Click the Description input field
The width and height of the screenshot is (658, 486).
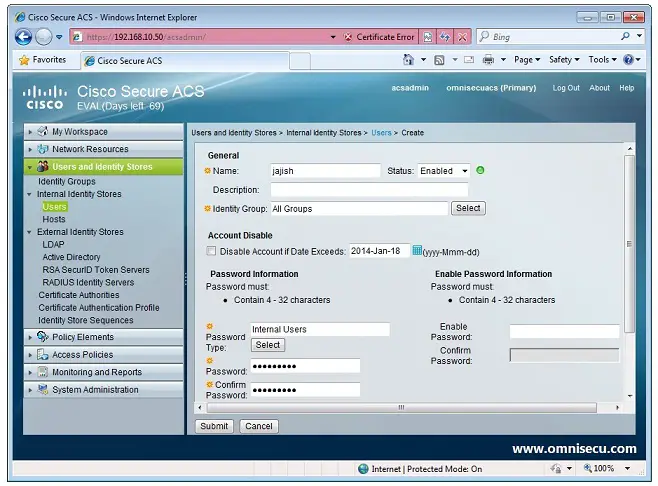click(x=369, y=190)
